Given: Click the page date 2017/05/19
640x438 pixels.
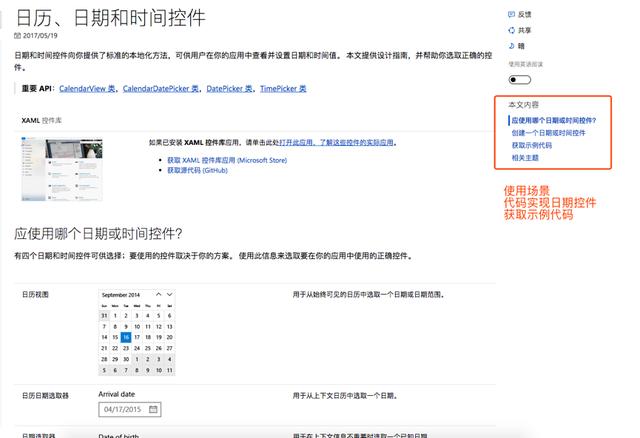Looking at the screenshot, I should tap(40, 36).
